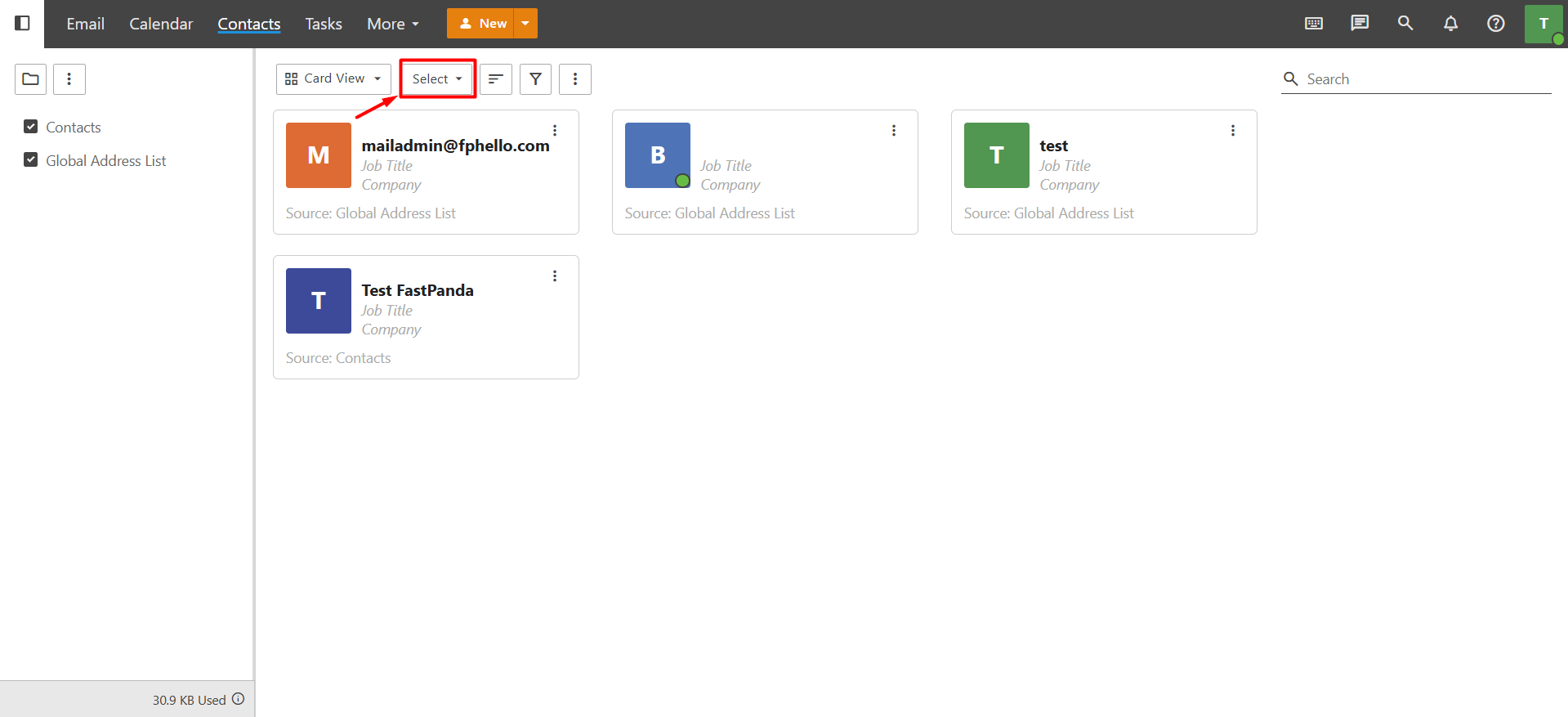Click the orange M avatar

[319, 155]
